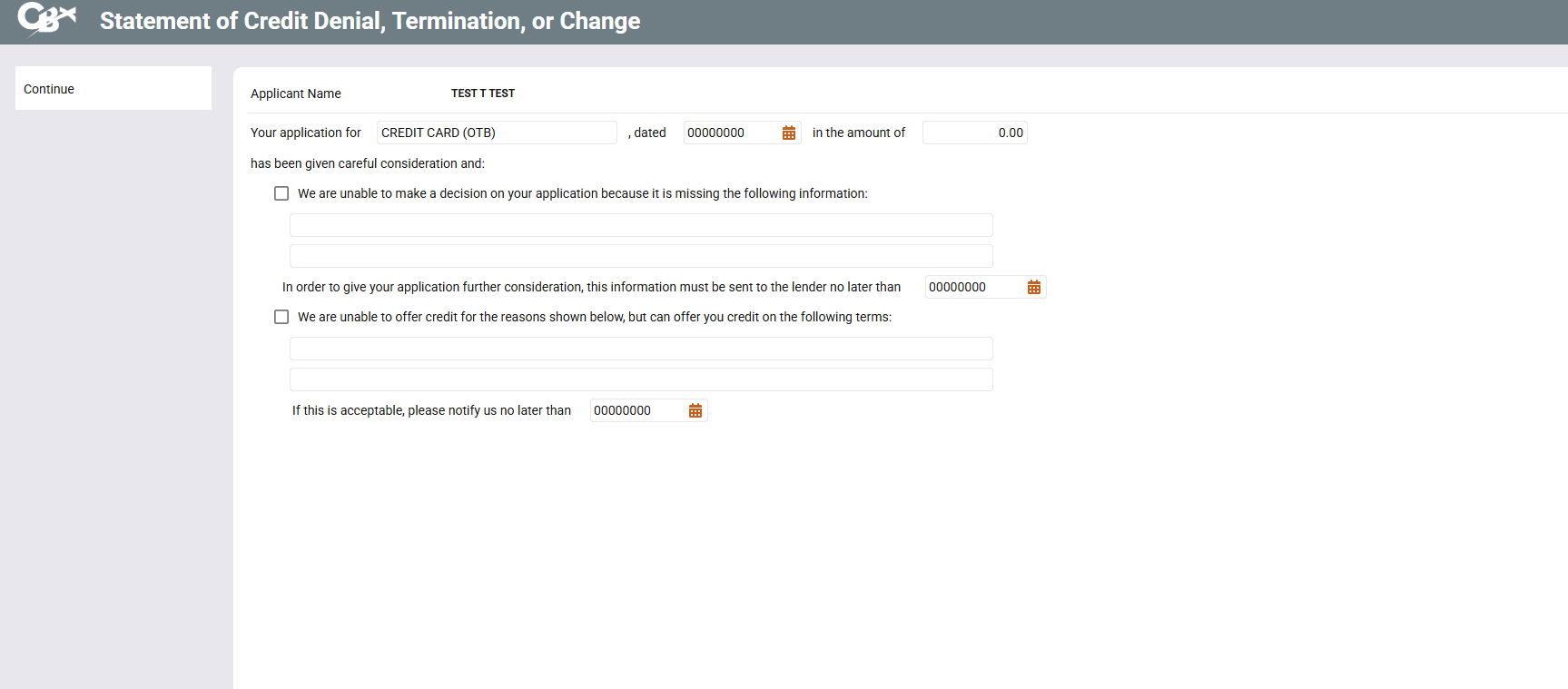This screenshot has width=1568, height=689.
Task: Click the applicant name value TEST T TEST
Action: point(482,94)
